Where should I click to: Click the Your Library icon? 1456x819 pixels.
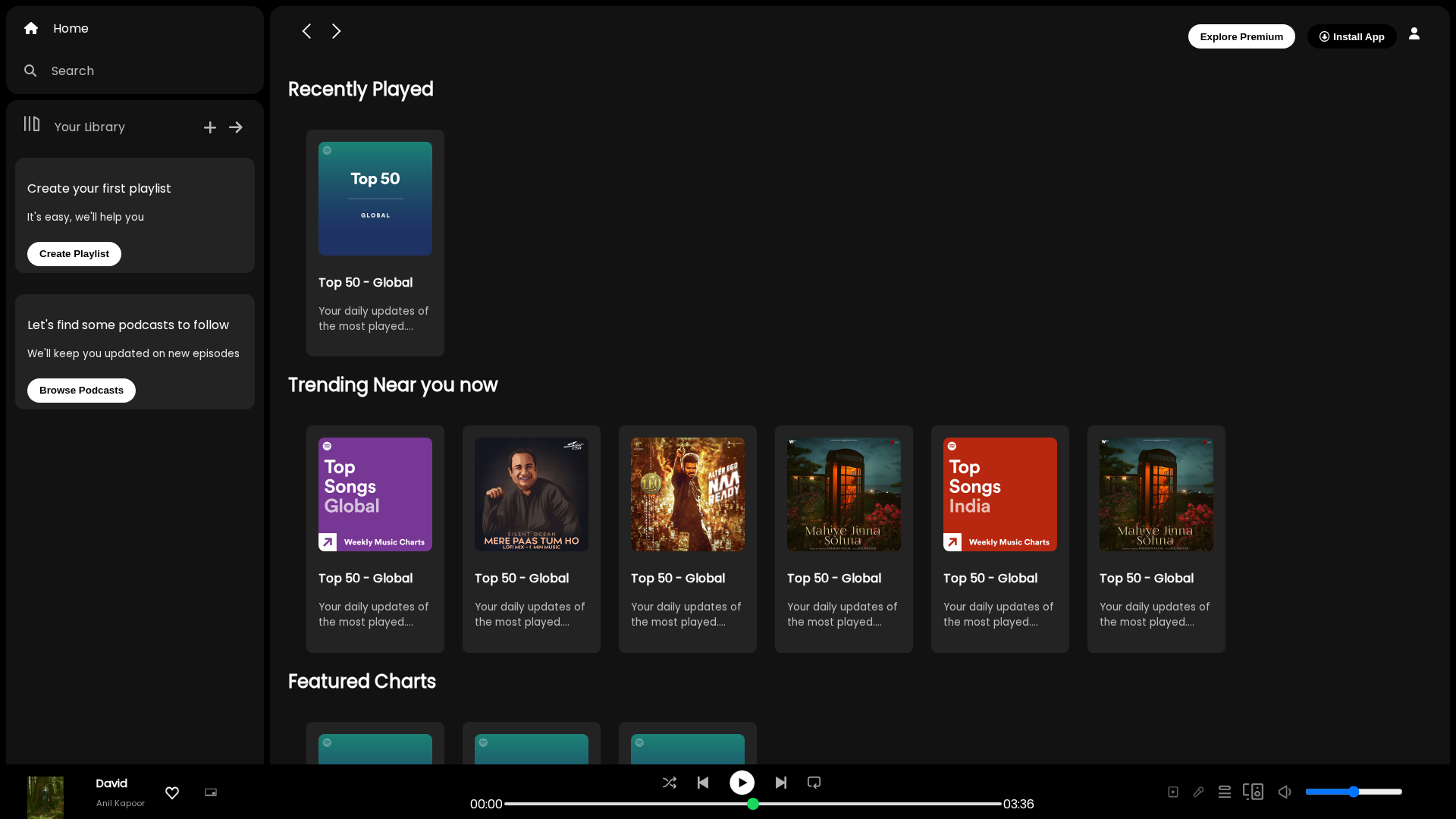tap(32, 124)
